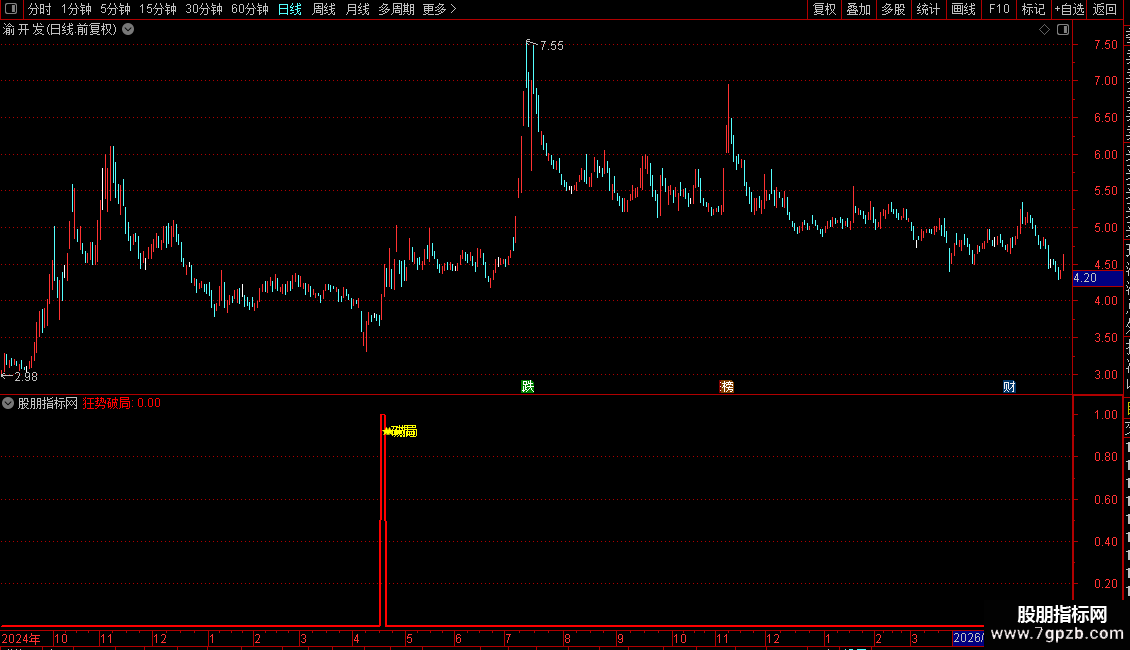The image size is (1130, 650).
Task: Select the 日线 daily period tab
Action: click(290, 9)
